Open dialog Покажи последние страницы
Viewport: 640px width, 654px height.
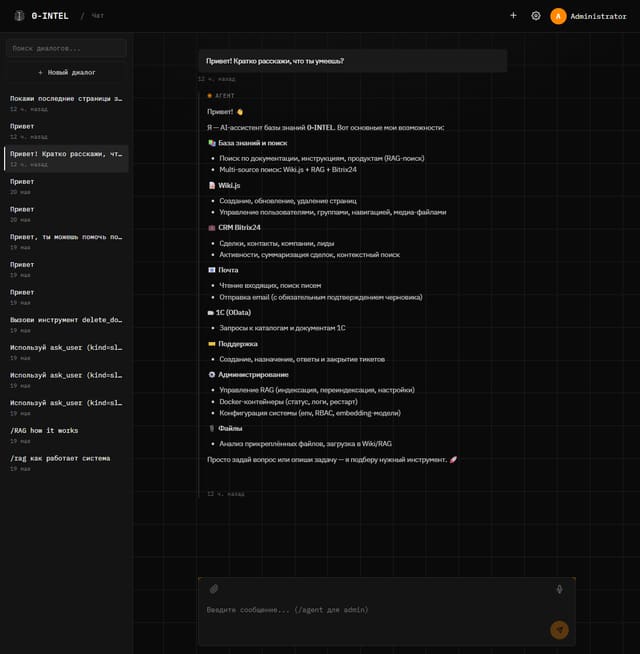coord(66,103)
